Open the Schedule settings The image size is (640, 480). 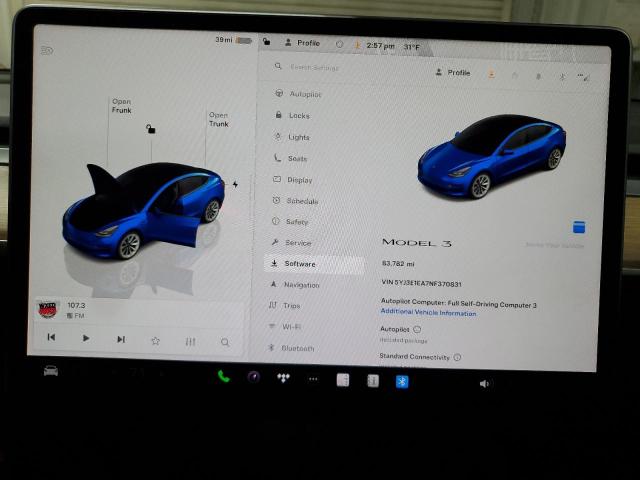296,201
